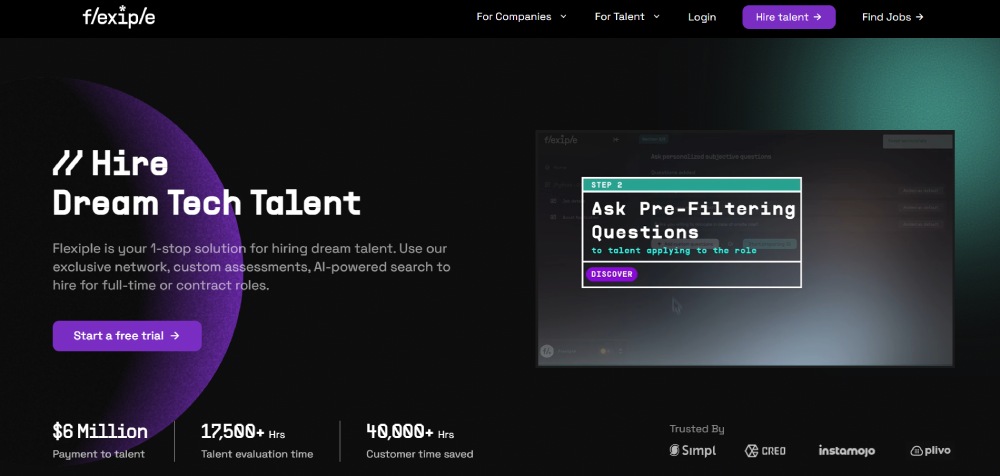Click the "Ask Pre-Filtering Questions" video title

coord(693,220)
